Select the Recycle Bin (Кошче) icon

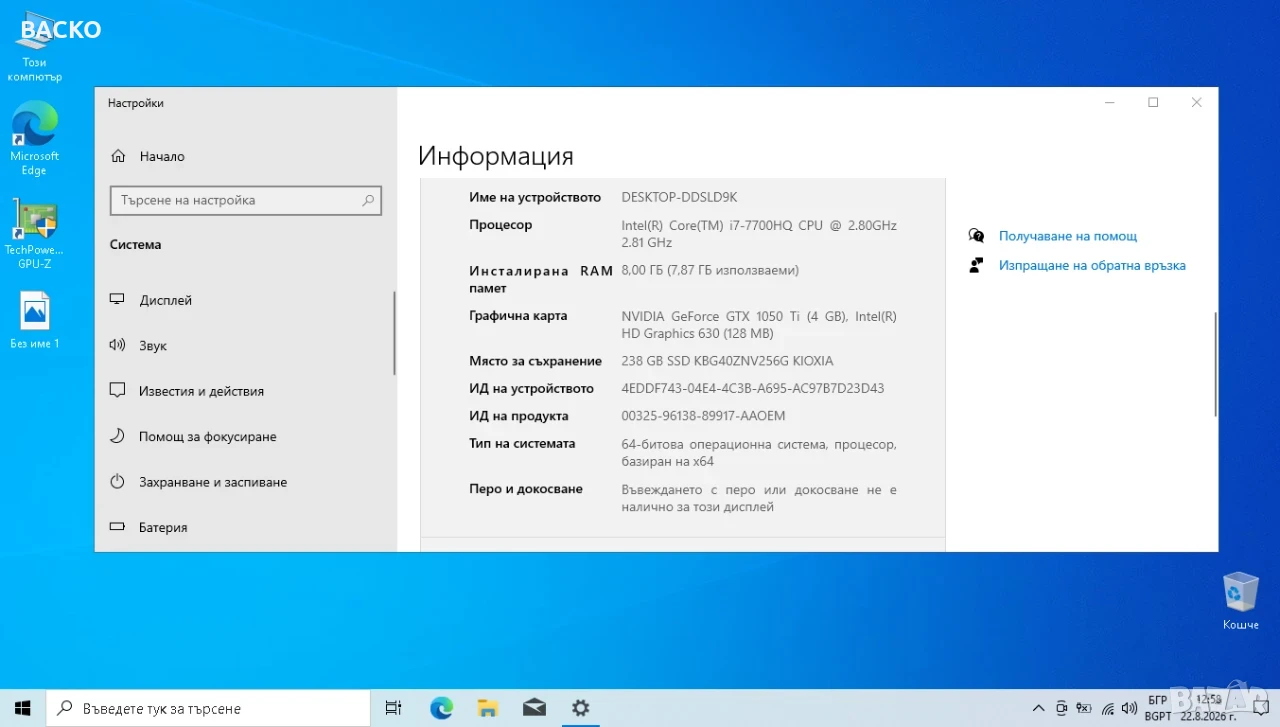point(1241,601)
